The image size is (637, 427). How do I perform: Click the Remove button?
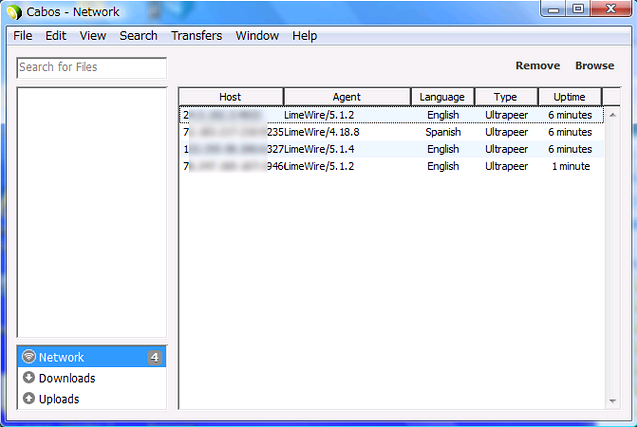click(x=538, y=66)
